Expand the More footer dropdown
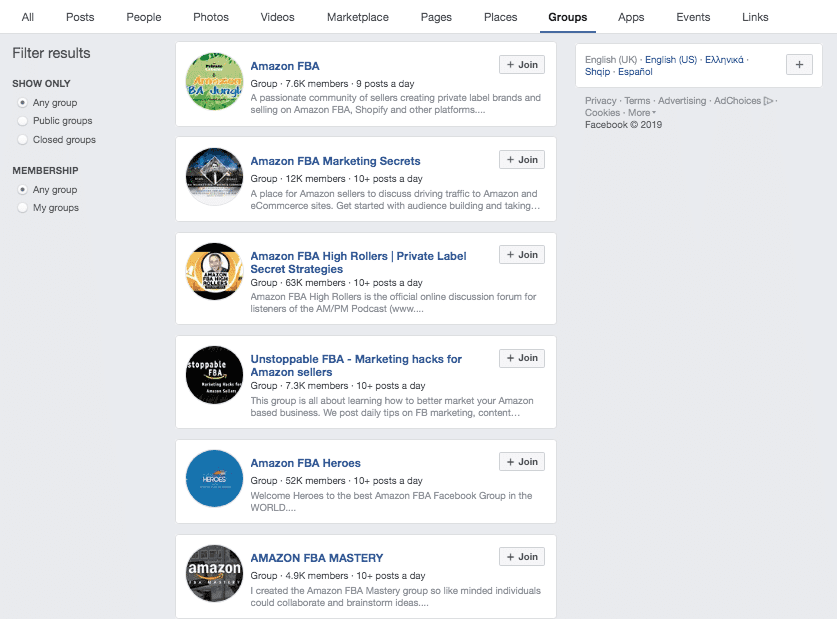837x619 pixels. 642,113
